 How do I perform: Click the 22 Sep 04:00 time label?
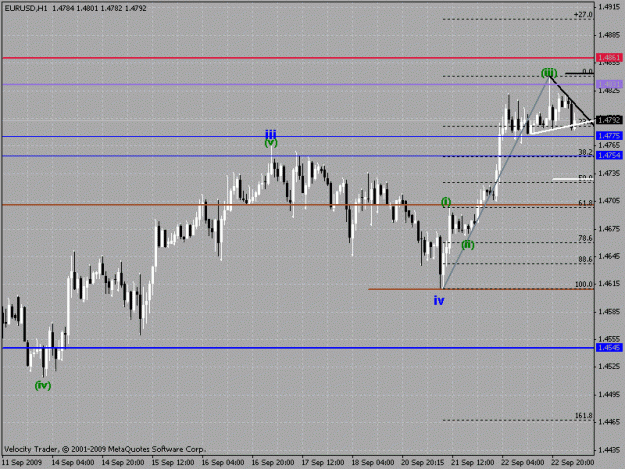(523, 462)
